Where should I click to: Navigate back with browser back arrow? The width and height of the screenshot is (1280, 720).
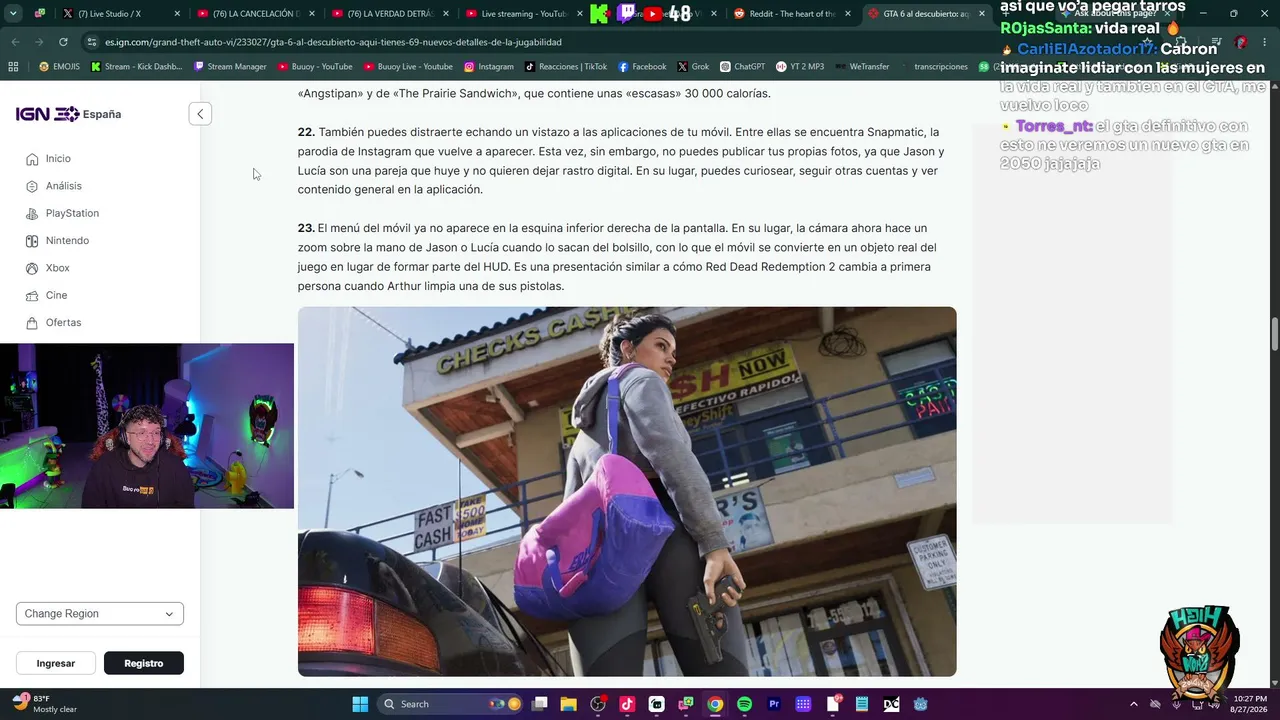pyautogui.click(x=15, y=42)
